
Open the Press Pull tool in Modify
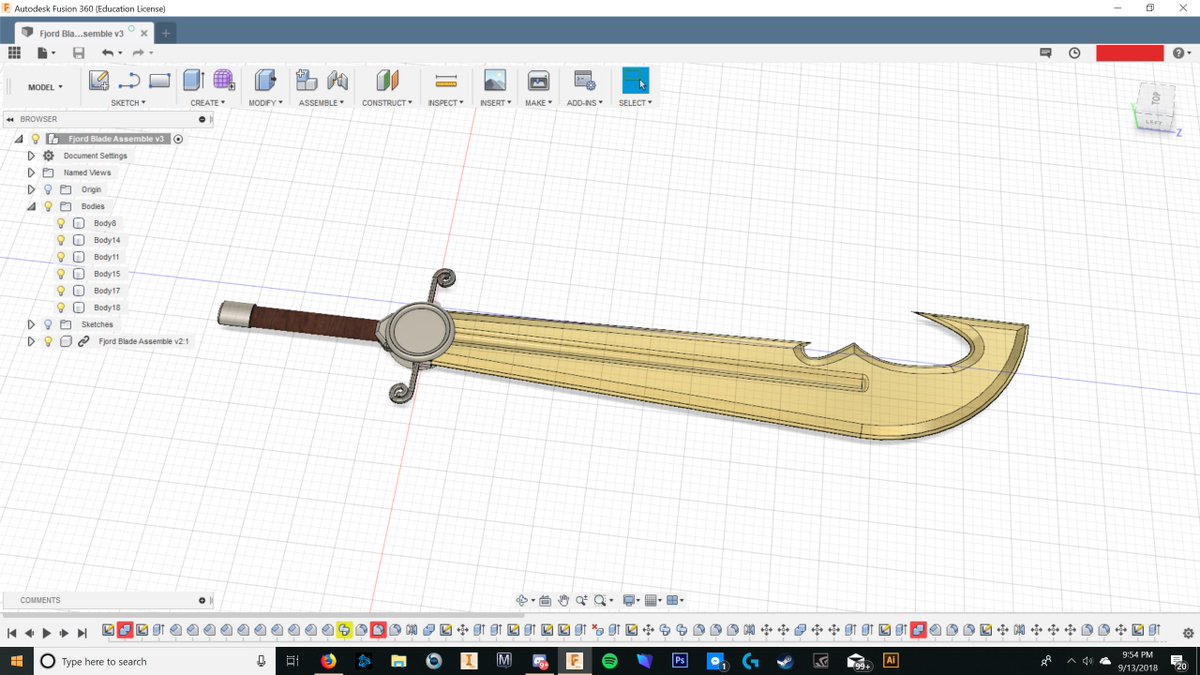[263, 80]
